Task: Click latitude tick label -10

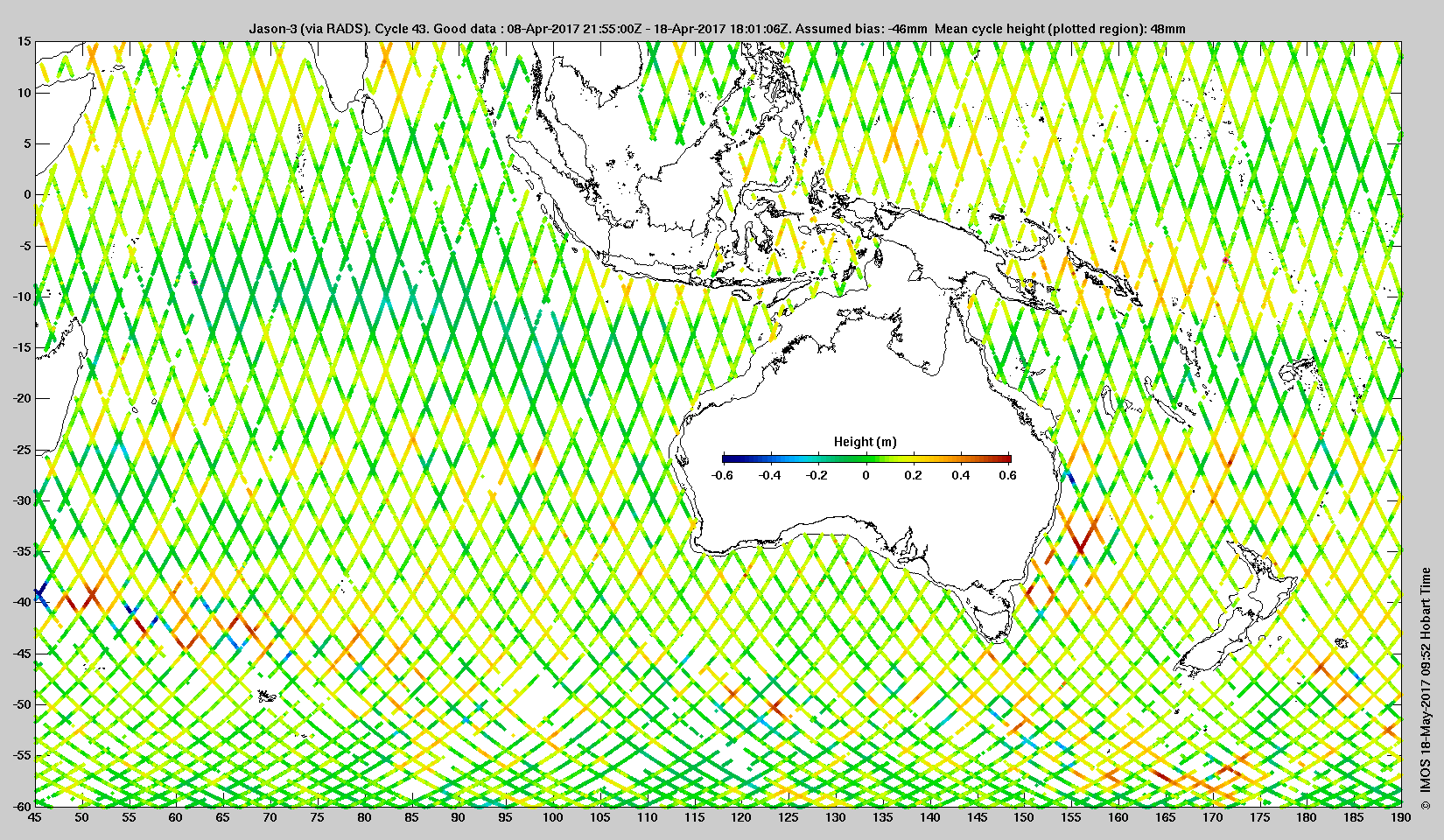Action: click(x=21, y=297)
